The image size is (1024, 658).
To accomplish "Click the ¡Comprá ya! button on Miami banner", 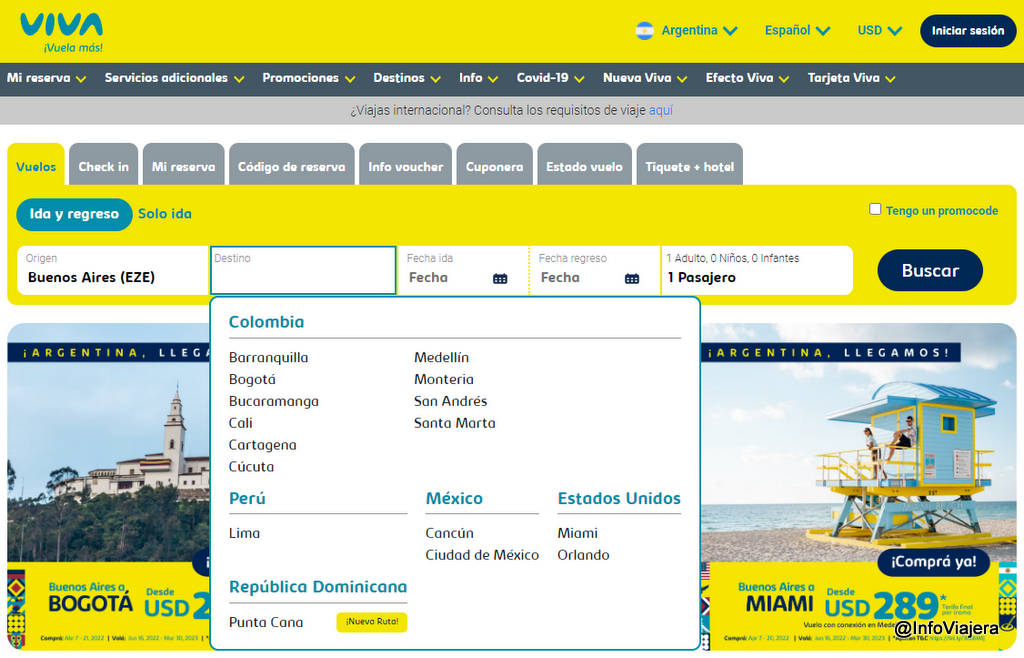I will point(933,562).
